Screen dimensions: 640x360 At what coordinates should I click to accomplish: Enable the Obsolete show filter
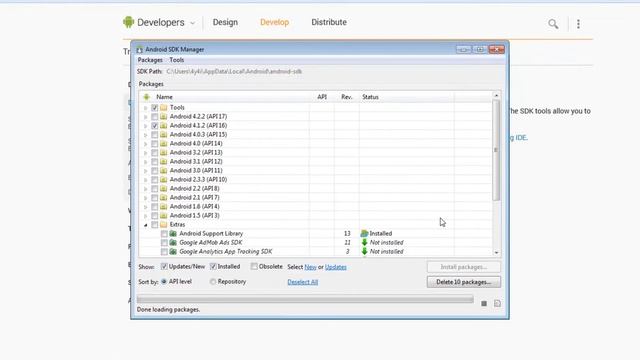254,267
